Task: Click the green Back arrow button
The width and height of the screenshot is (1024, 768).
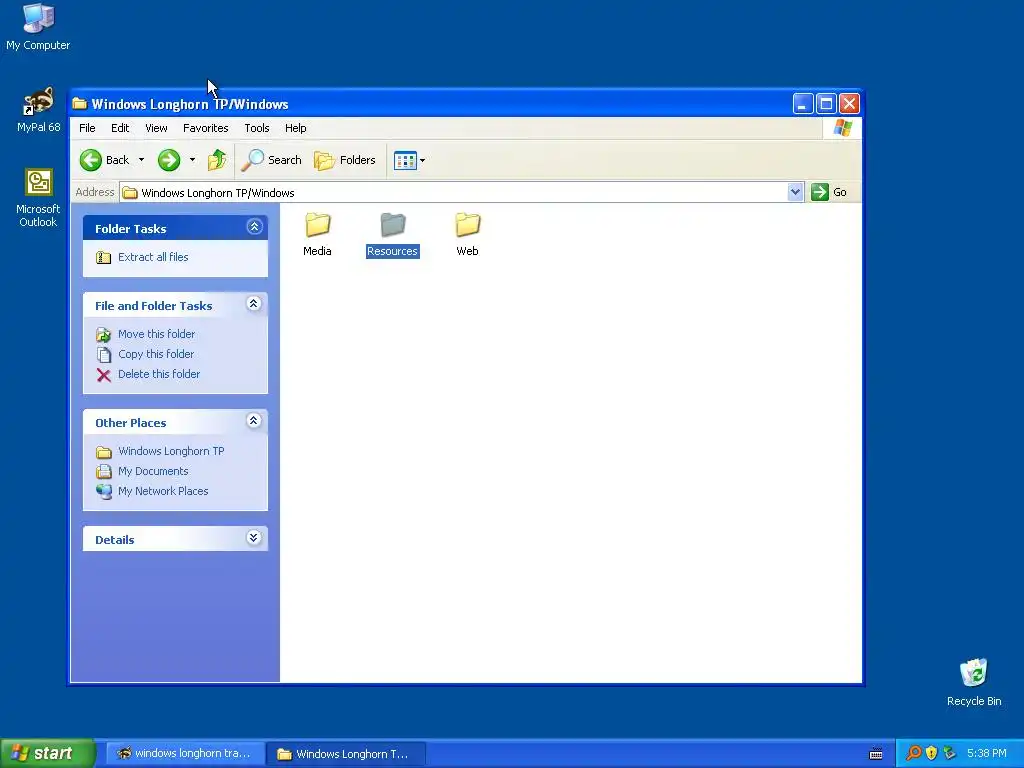Action: tap(91, 160)
